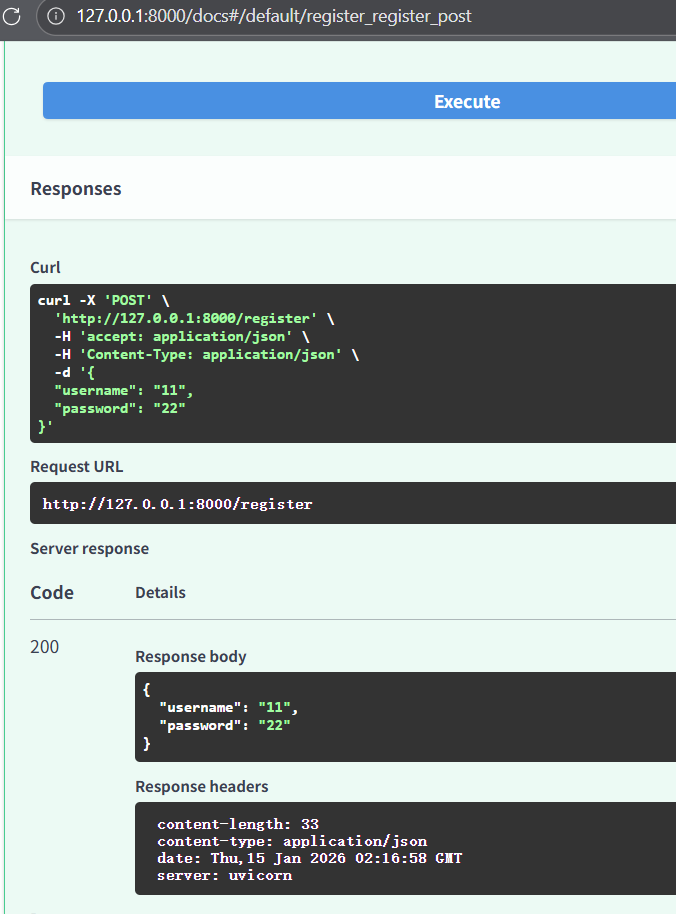Viewport: 676px width, 914px height.
Task: Select the Details column header
Action: [160, 593]
